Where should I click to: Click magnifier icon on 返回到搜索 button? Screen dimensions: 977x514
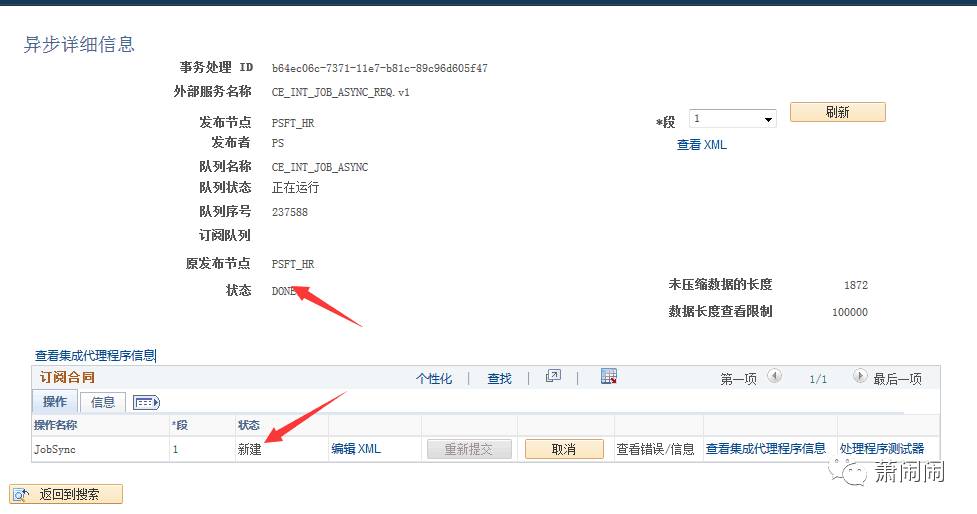(x=21, y=495)
